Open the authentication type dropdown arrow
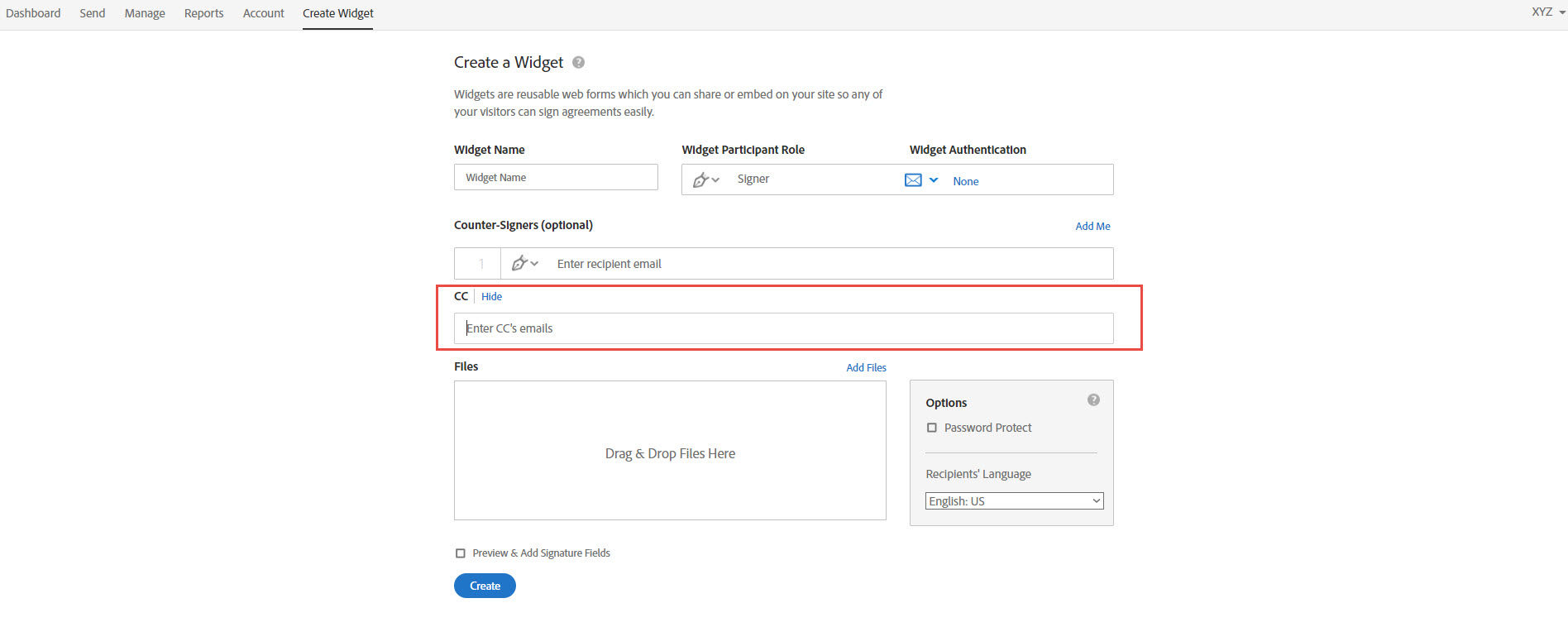1568x627 pixels. tap(934, 179)
